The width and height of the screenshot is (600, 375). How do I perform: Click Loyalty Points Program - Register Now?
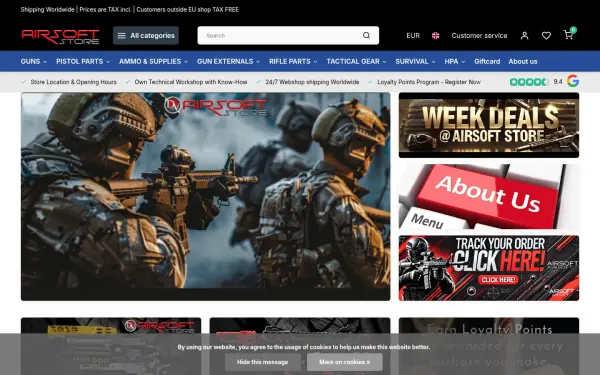click(429, 82)
